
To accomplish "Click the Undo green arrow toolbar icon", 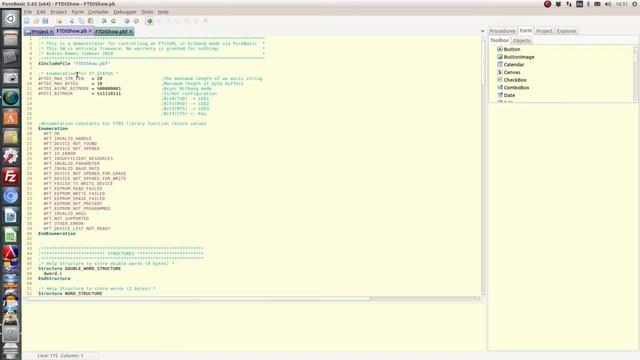I will (104, 21).
